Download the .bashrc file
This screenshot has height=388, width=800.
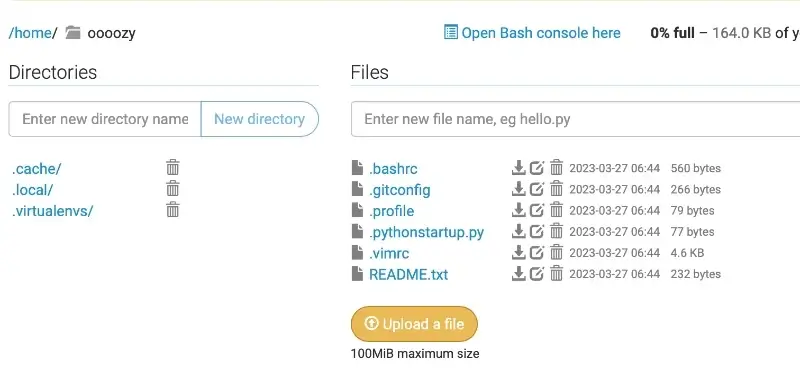518,168
